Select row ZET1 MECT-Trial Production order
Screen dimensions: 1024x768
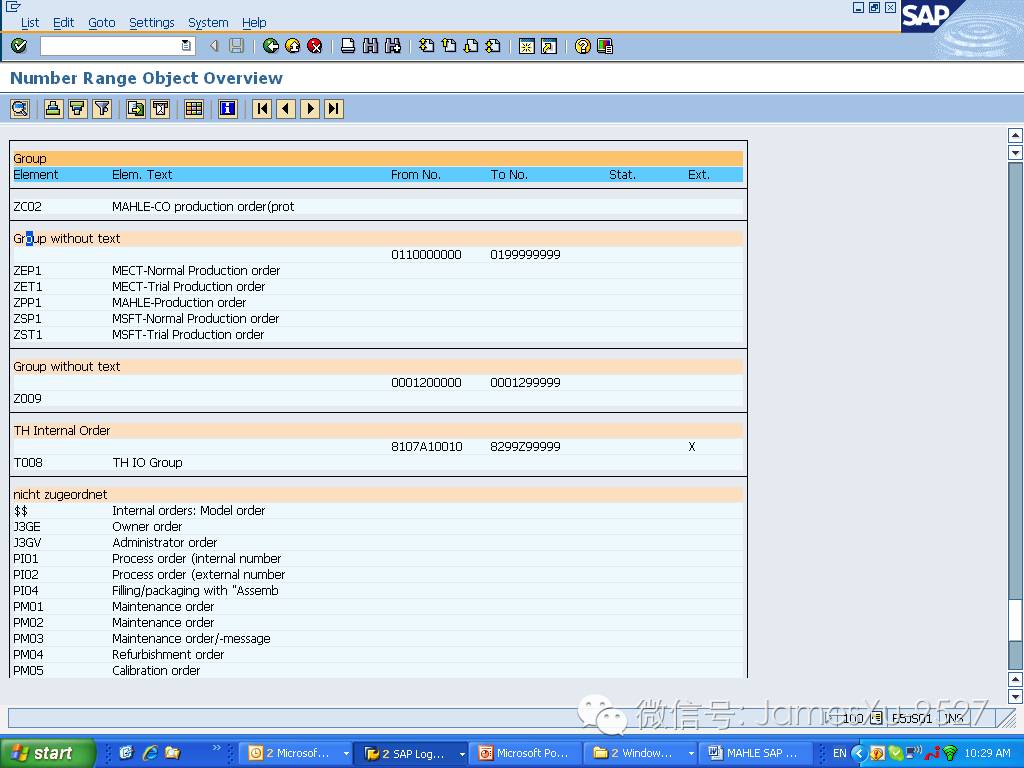pyautogui.click(x=378, y=287)
